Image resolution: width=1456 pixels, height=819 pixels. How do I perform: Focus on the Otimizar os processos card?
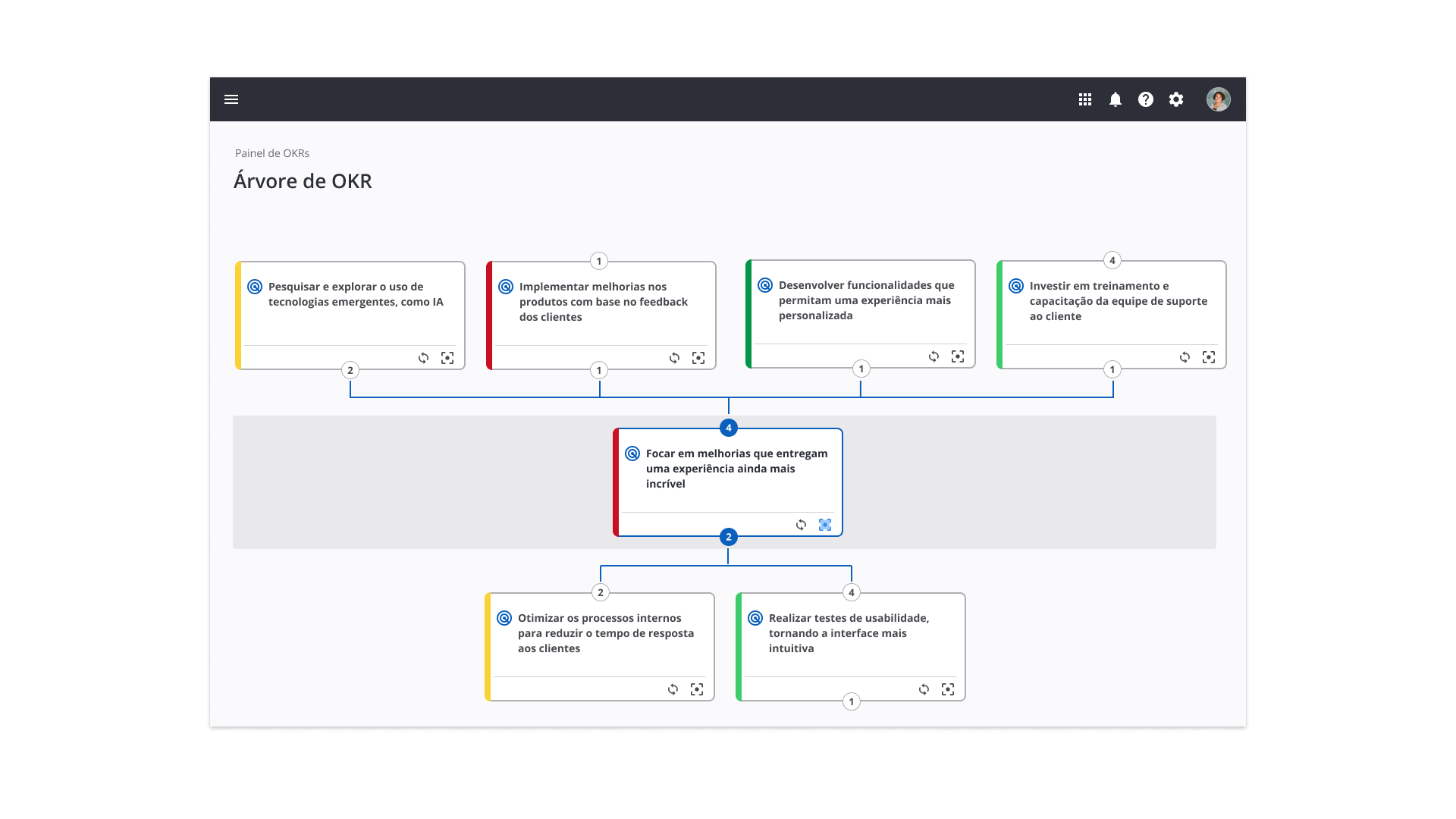(697, 689)
